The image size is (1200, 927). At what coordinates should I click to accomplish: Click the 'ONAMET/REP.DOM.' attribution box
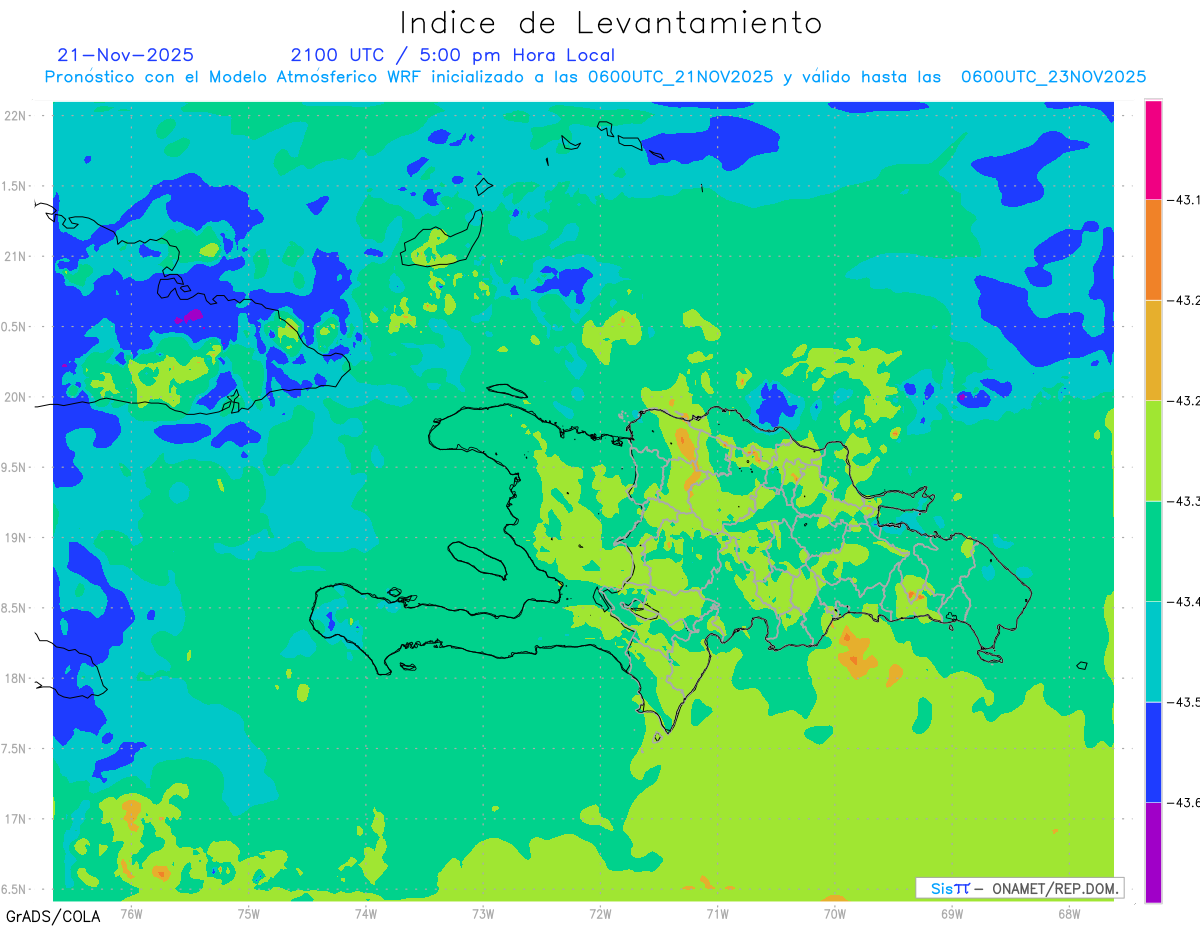tap(1019, 888)
